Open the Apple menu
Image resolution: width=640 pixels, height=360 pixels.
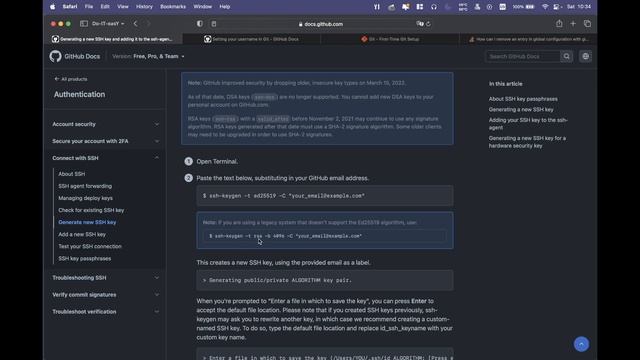pos(53,7)
